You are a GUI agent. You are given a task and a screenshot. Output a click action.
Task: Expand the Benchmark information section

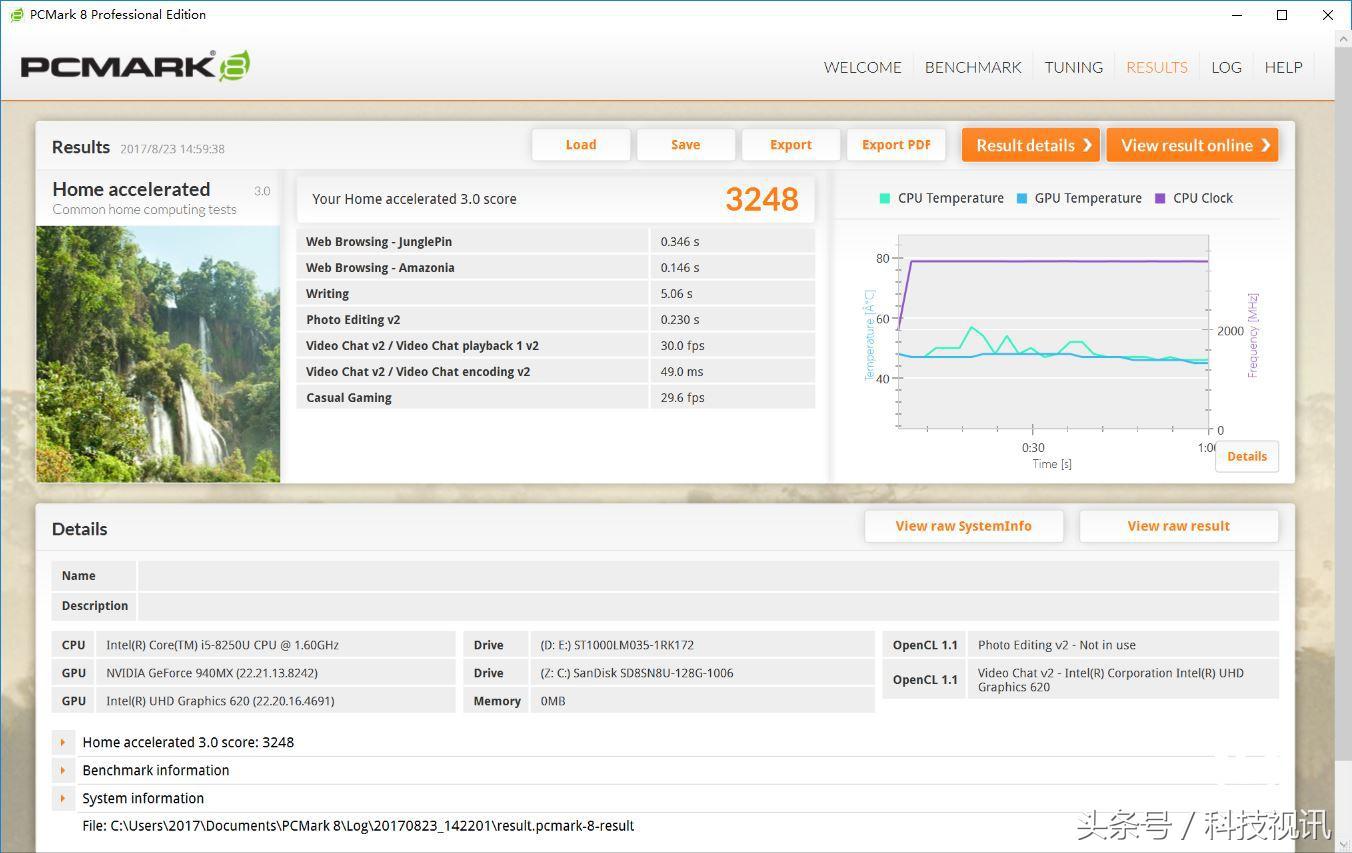[x=63, y=770]
